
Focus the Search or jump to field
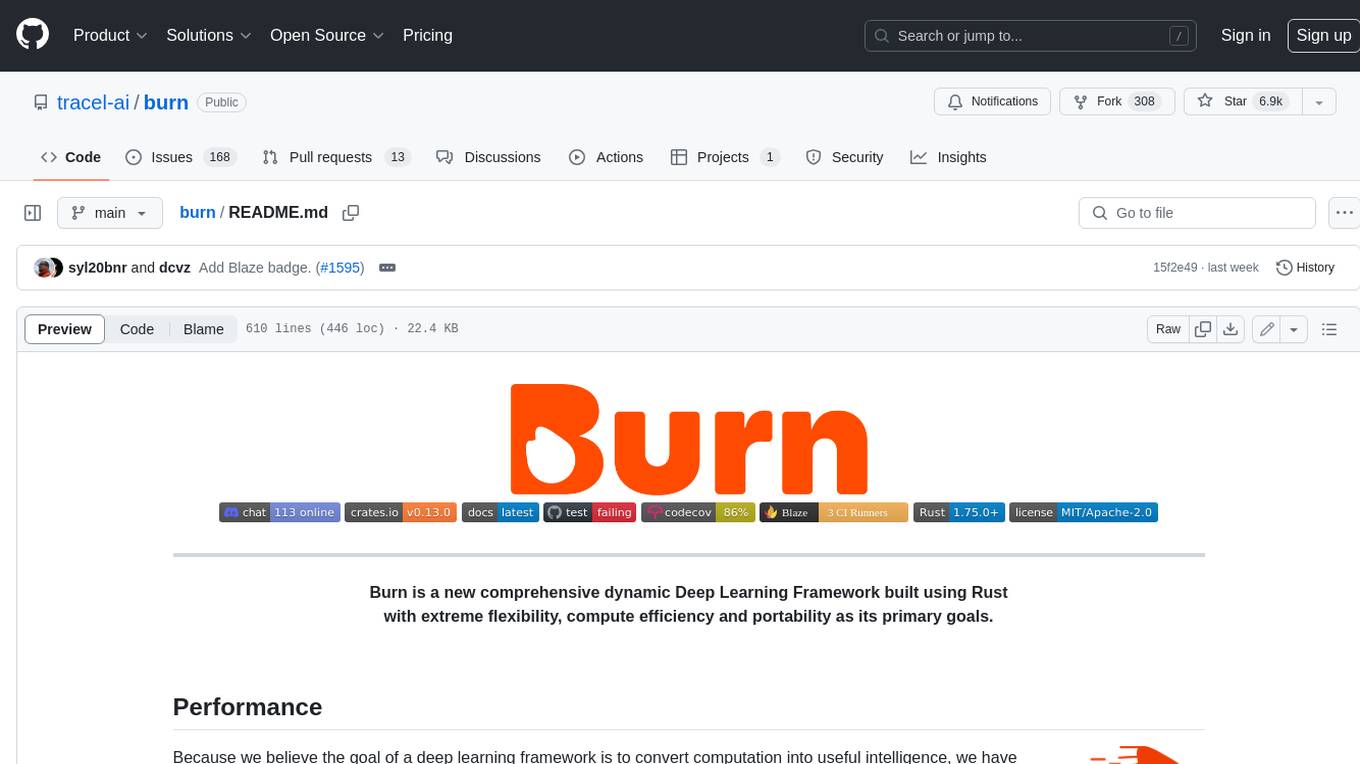click(x=1031, y=35)
